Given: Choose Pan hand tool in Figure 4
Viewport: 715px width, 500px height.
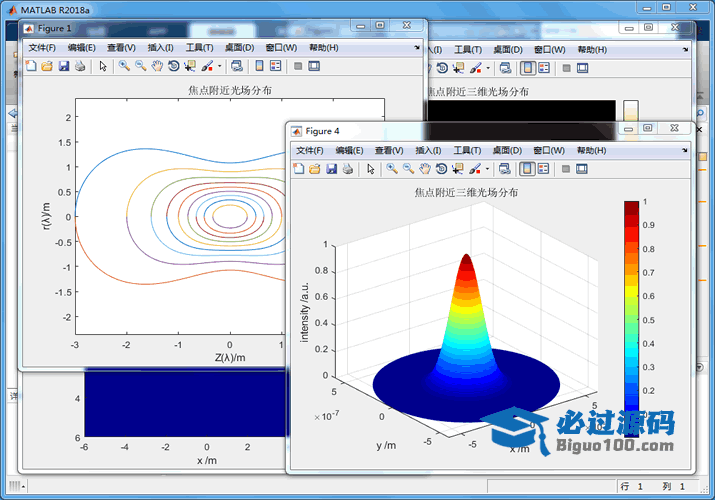Looking at the screenshot, I should click(425, 169).
